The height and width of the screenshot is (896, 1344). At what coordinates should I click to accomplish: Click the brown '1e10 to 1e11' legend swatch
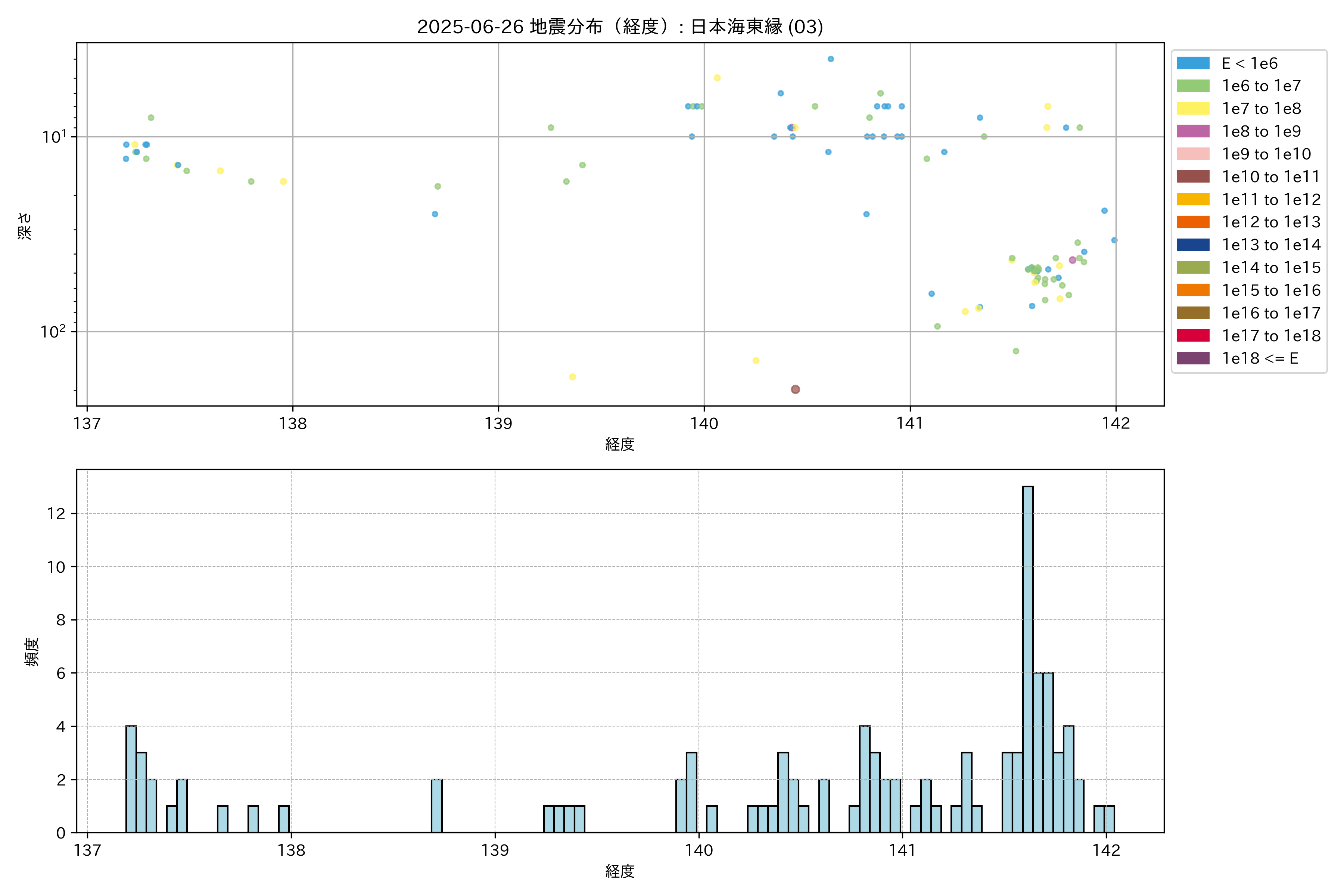pyautogui.click(x=1193, y=177)
